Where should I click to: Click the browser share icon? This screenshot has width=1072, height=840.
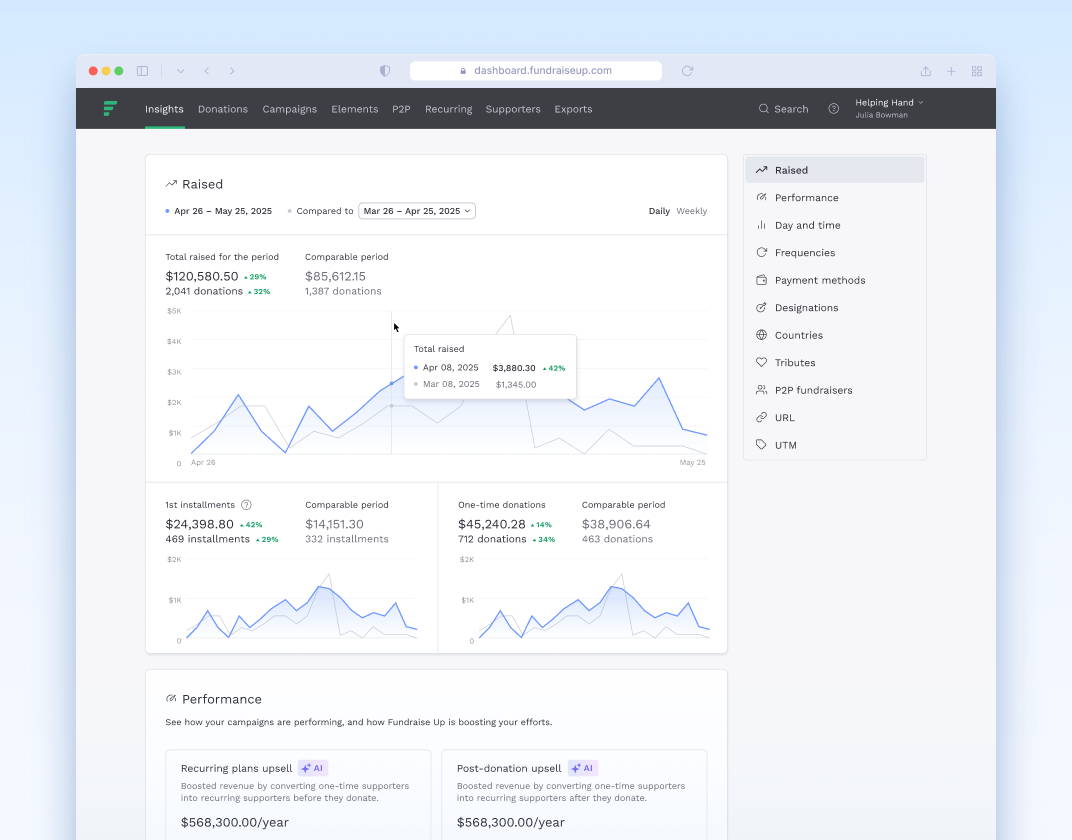pyautogui.click(x=925, y=71)
